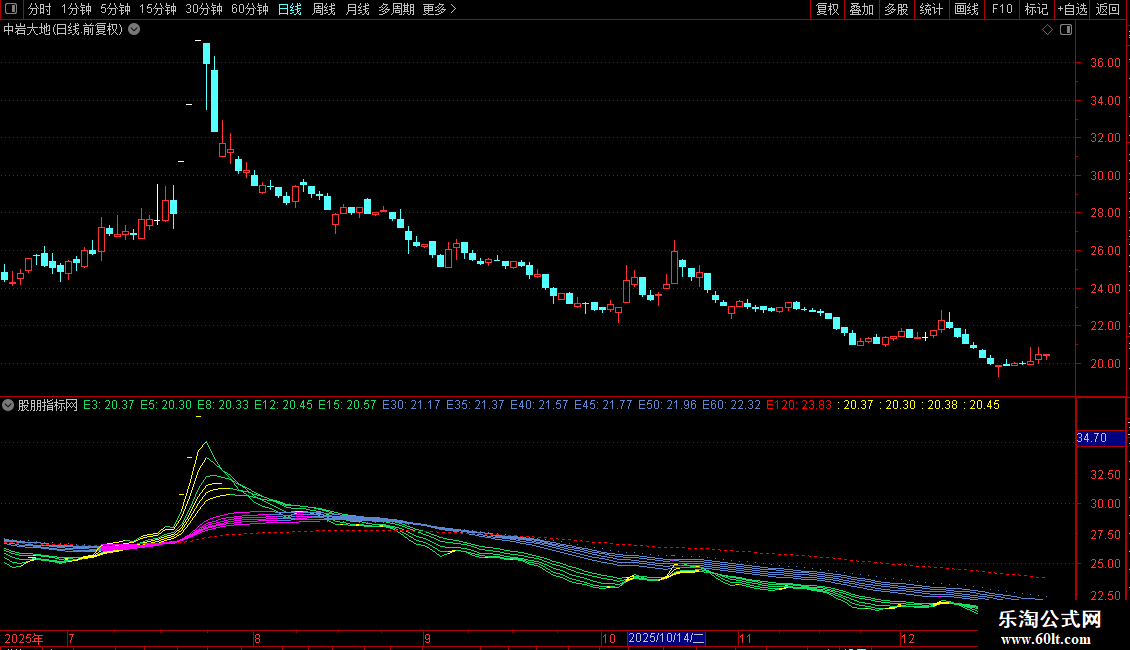The height and width of the screenshot is (650, 1130).
Task: Activate the 画线 drawing tool
Action: click(x=966, y=9)
